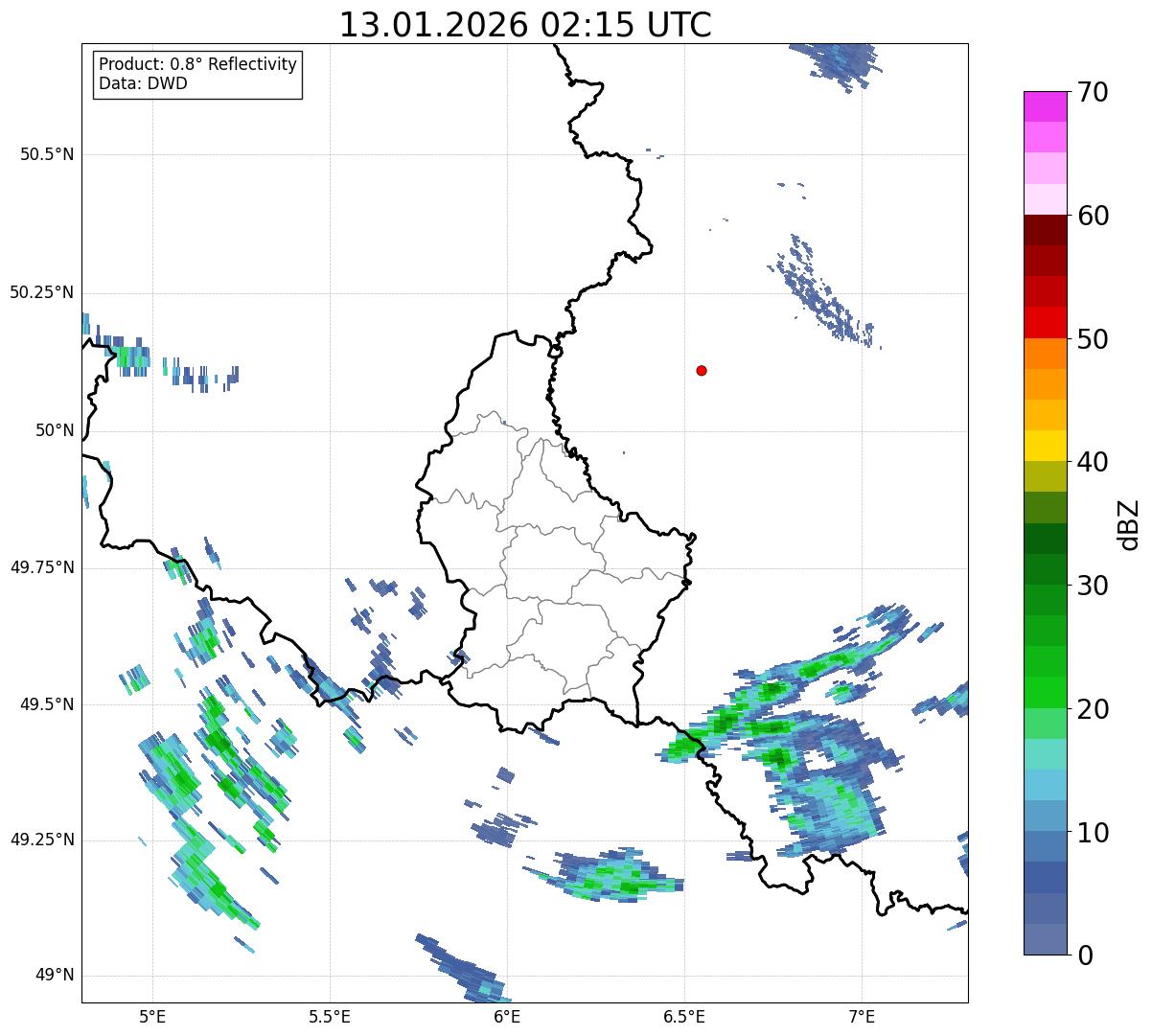Click the Product: 0.8° Reflectivity label

coord(198,64)
